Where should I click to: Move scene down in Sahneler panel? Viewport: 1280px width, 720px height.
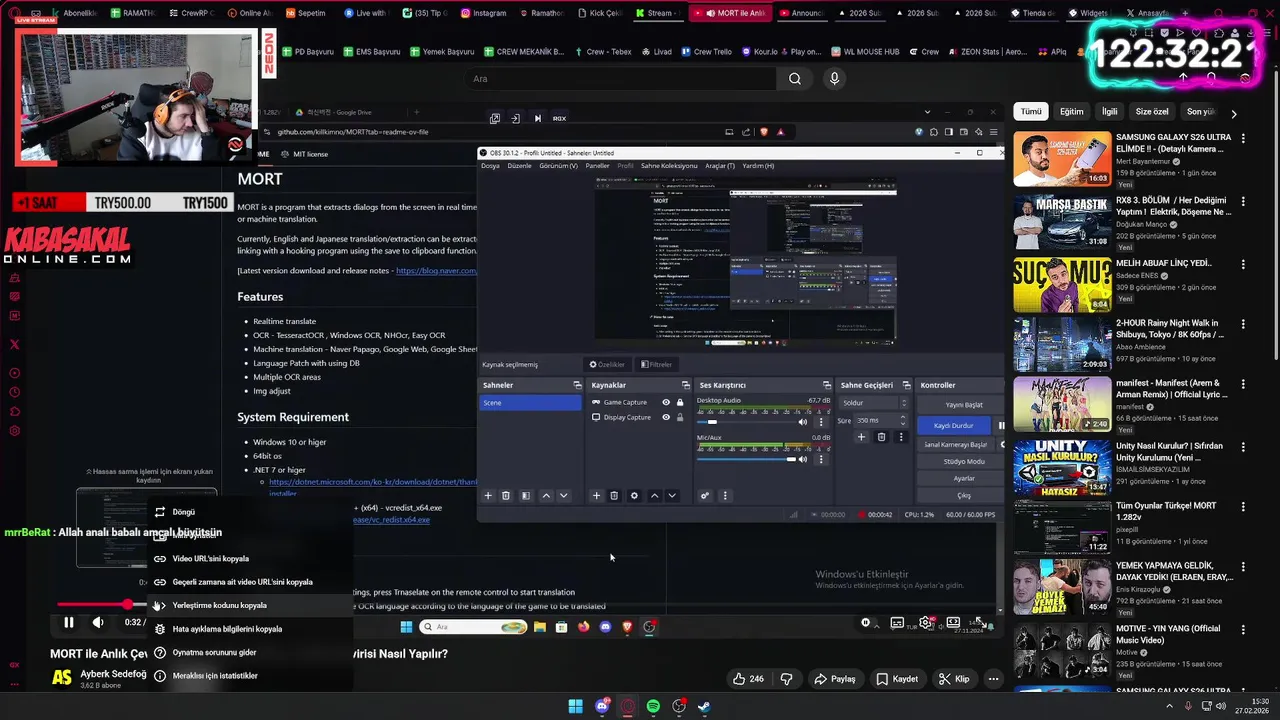(563, 495)
